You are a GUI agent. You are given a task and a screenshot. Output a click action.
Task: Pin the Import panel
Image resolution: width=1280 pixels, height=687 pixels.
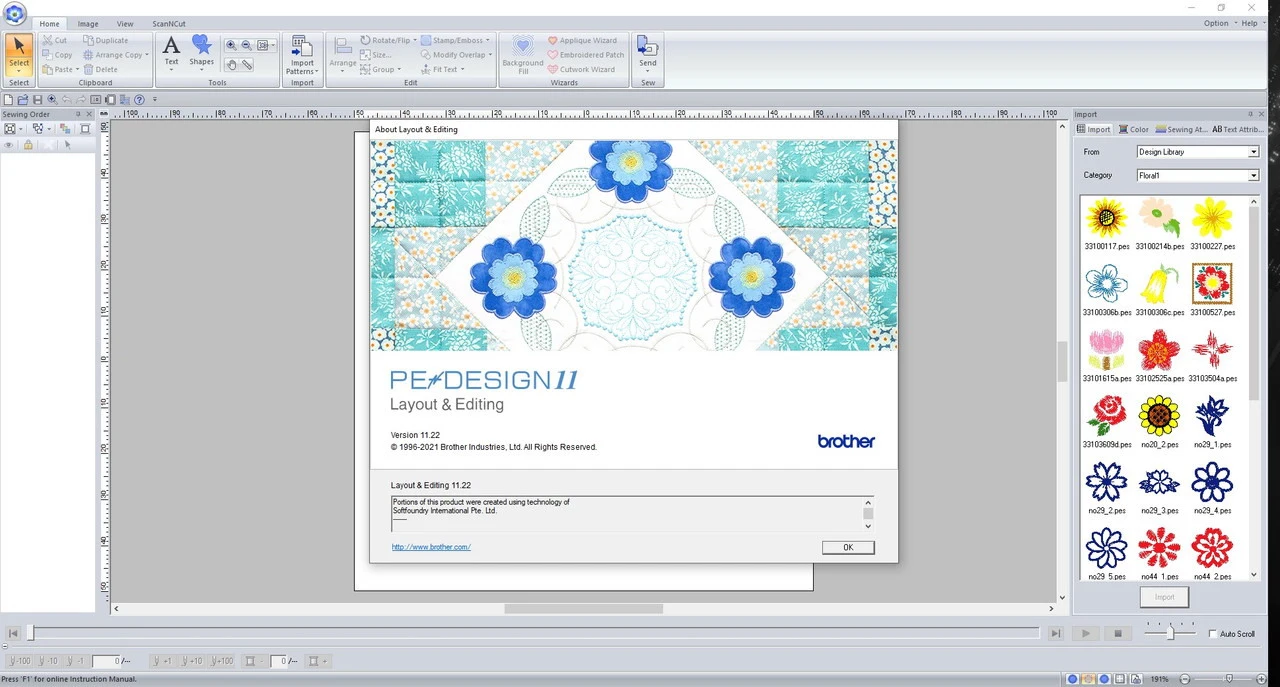pyautogui.click(x=1250, y=114)
